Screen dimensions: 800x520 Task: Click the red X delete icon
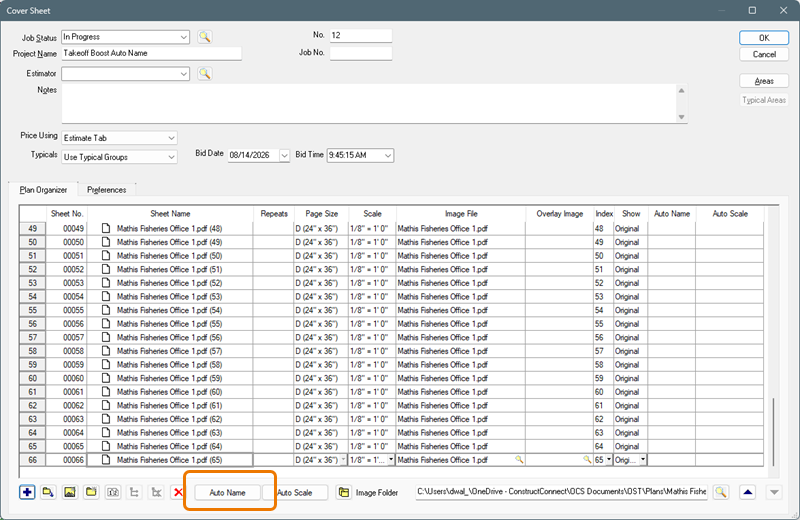[x=178, y=492]
